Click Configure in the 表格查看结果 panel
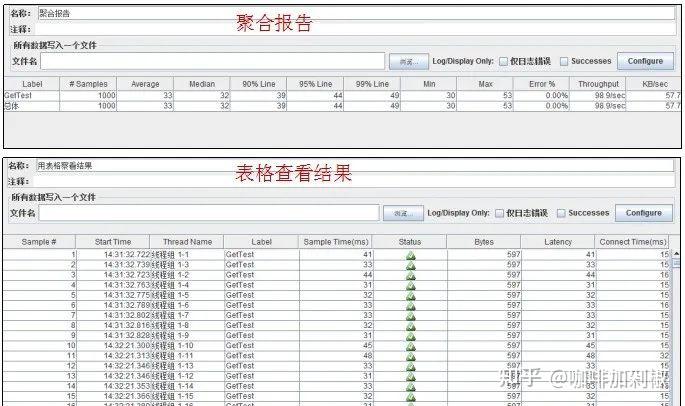The height and width of the screenshot is (406, 685). pos(643,213)
